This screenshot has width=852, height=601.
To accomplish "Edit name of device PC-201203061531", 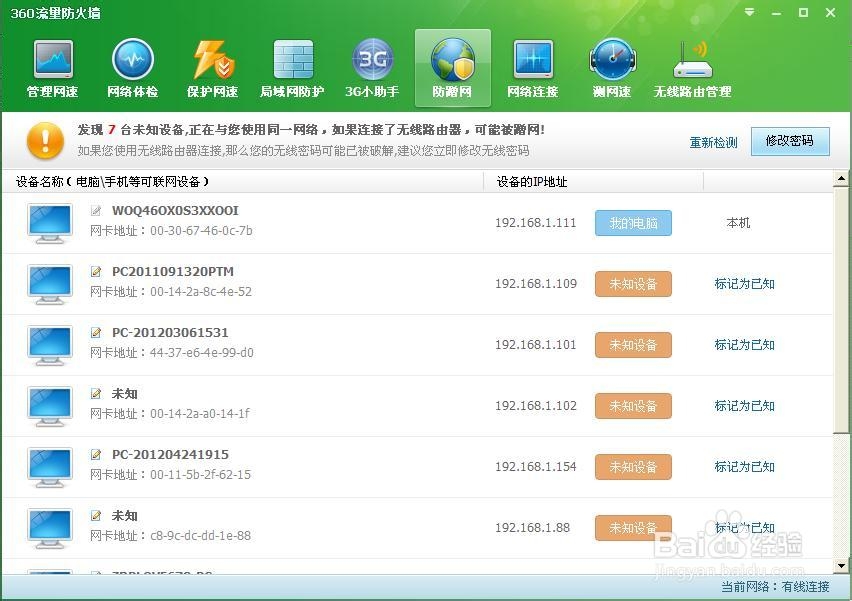I will [x=96, y=332].
